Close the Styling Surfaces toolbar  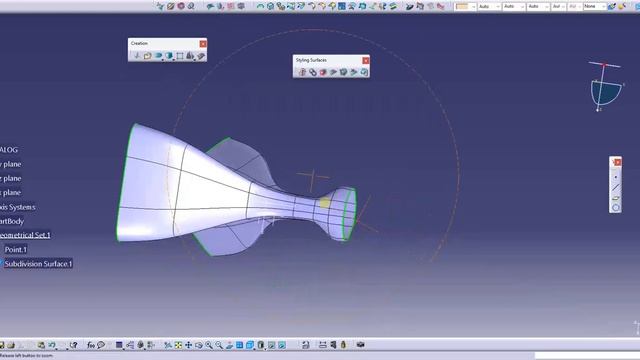point(366,60)
